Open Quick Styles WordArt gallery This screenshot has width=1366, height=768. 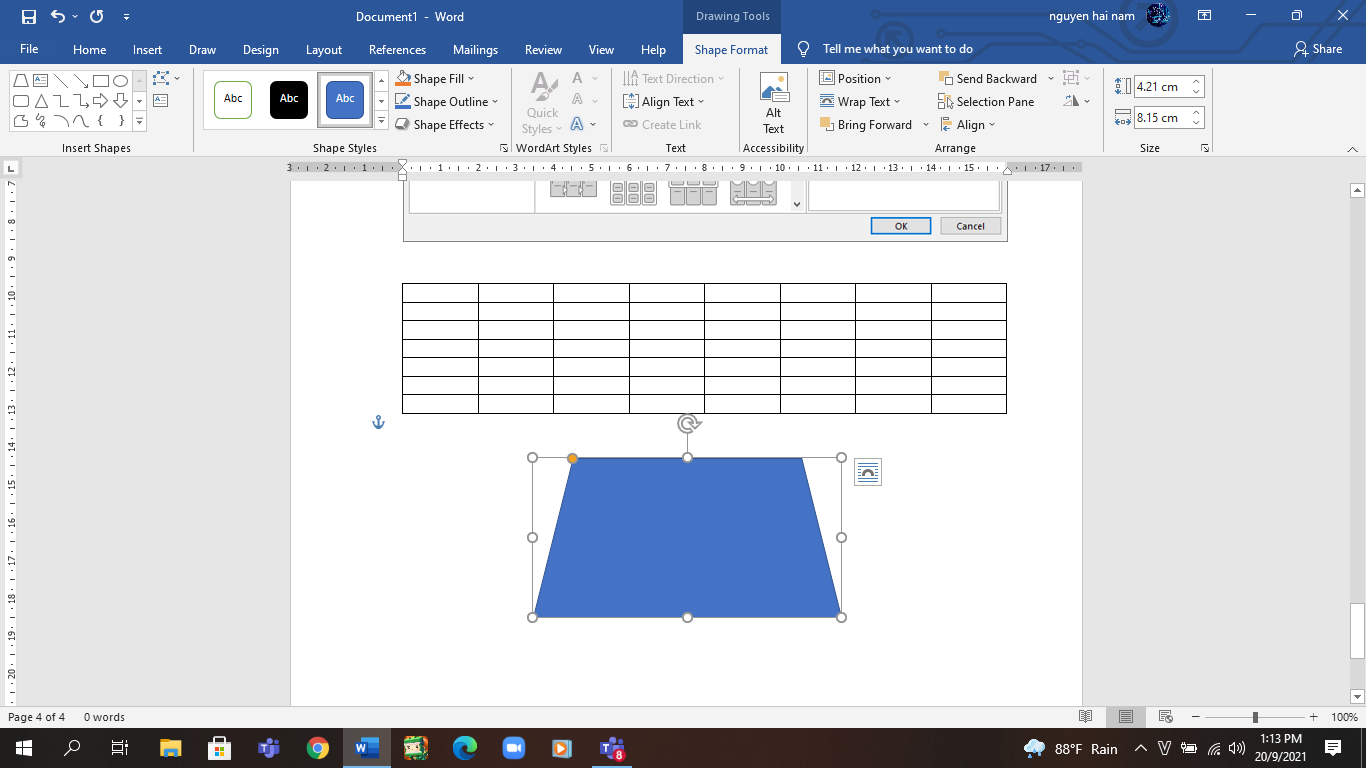(x=543, y=103)
